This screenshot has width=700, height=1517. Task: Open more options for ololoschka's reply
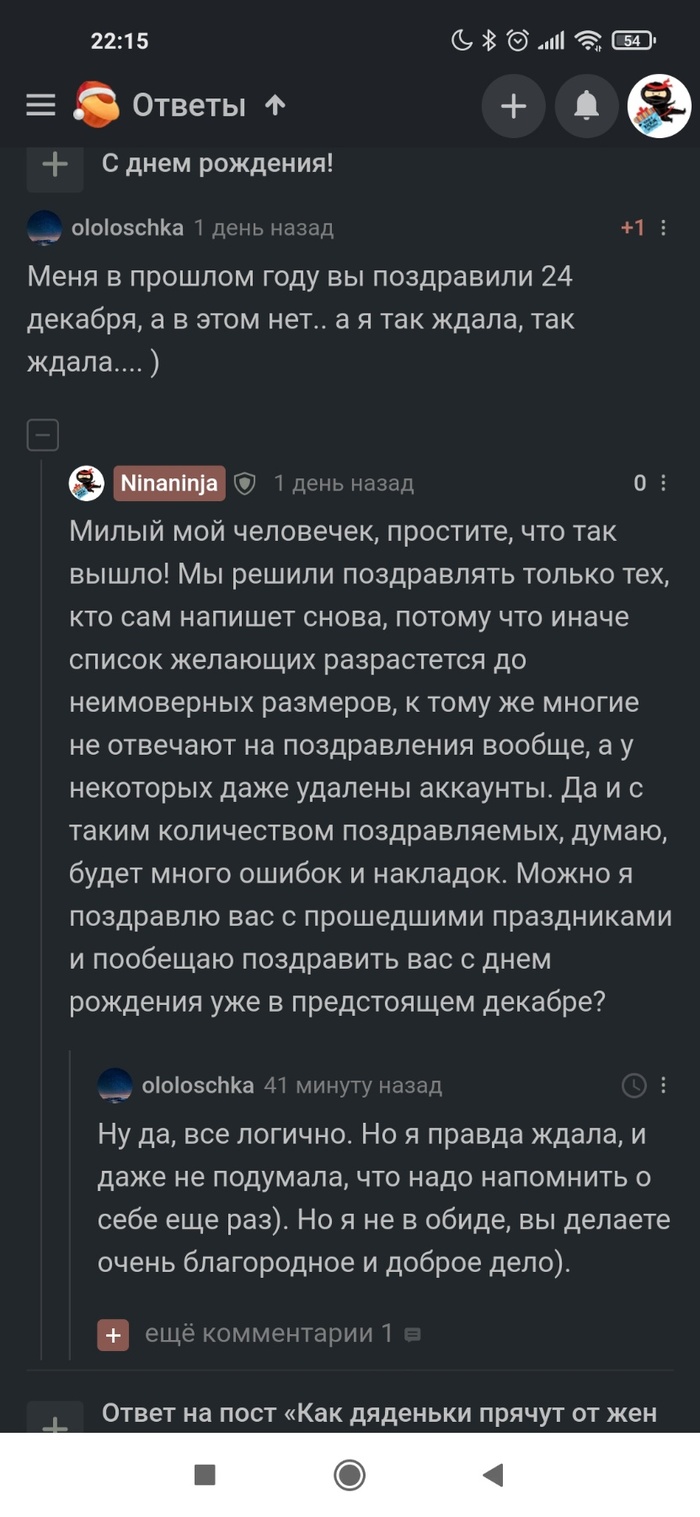point(664,1085)
